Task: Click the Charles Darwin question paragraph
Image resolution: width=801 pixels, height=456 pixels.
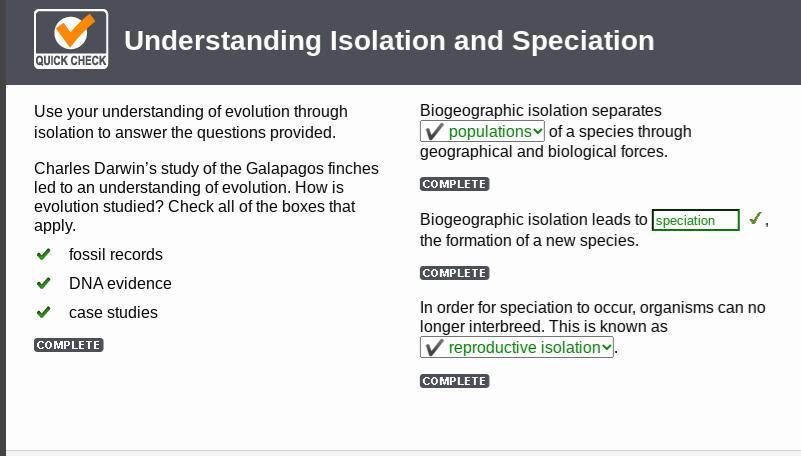Action: click(x=206, y=197)
